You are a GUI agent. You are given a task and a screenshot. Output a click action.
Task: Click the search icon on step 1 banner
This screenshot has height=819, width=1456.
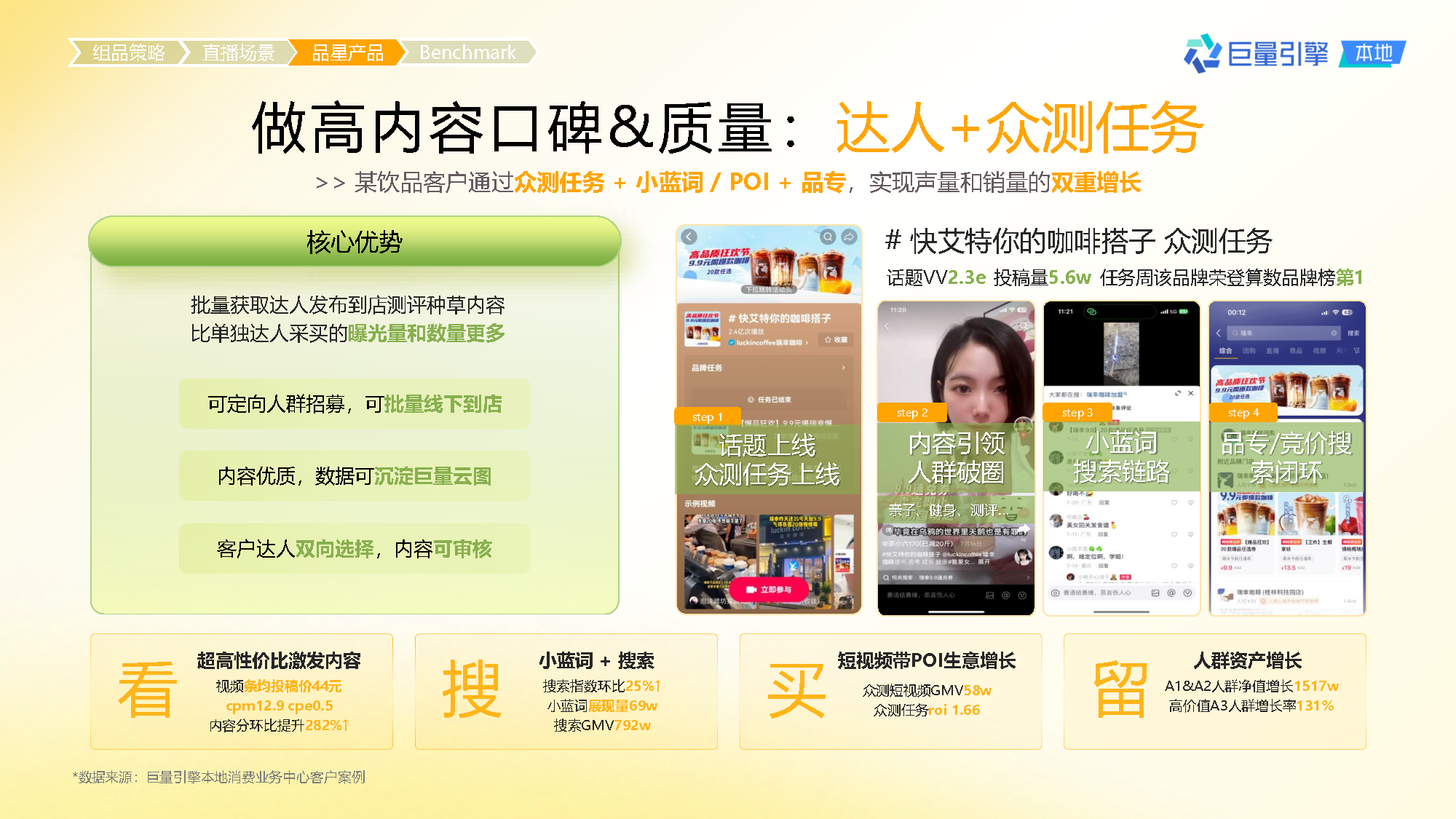point(828,237)
